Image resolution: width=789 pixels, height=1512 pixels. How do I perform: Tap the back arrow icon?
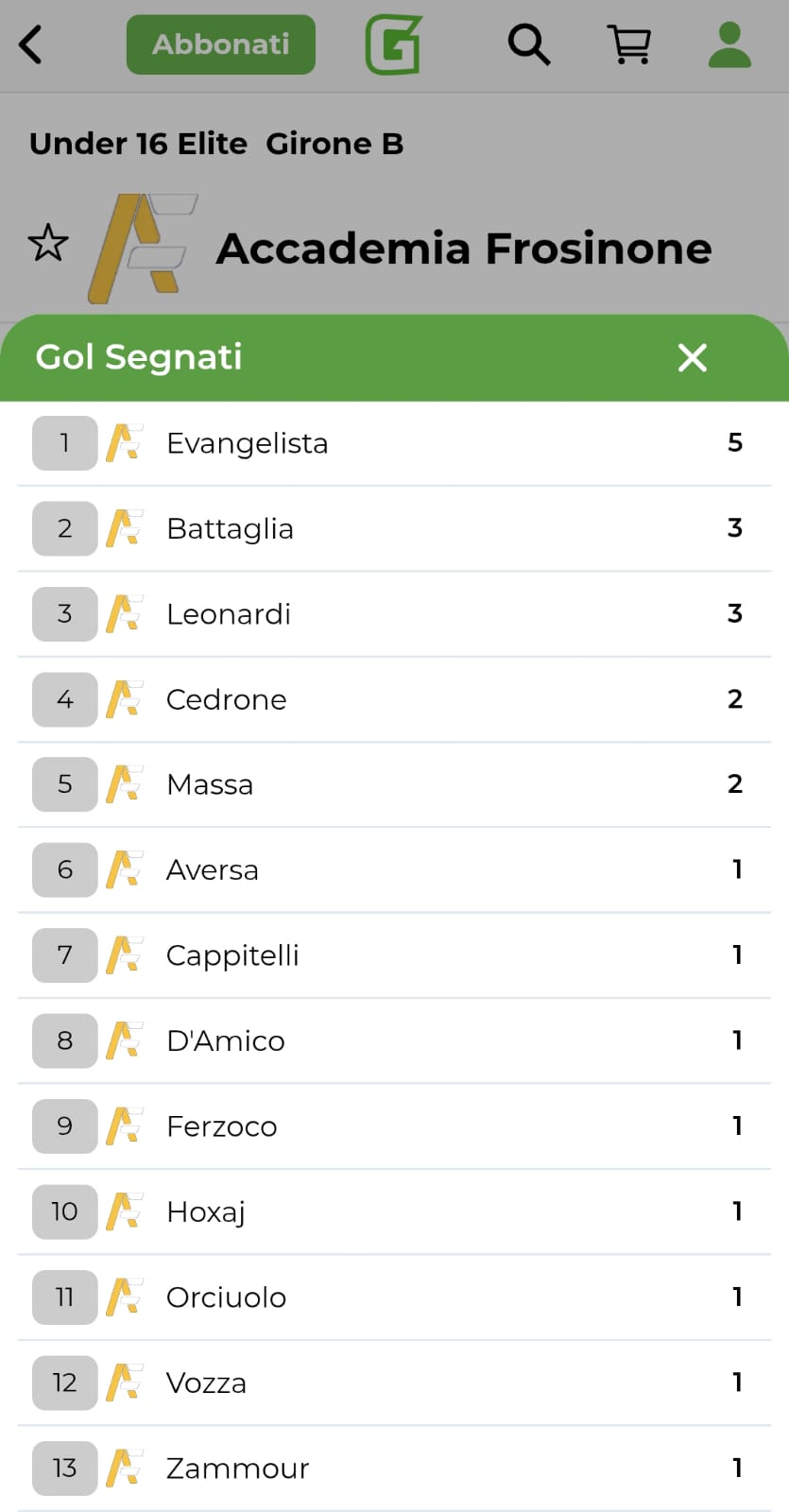click(x=31, y=44)
